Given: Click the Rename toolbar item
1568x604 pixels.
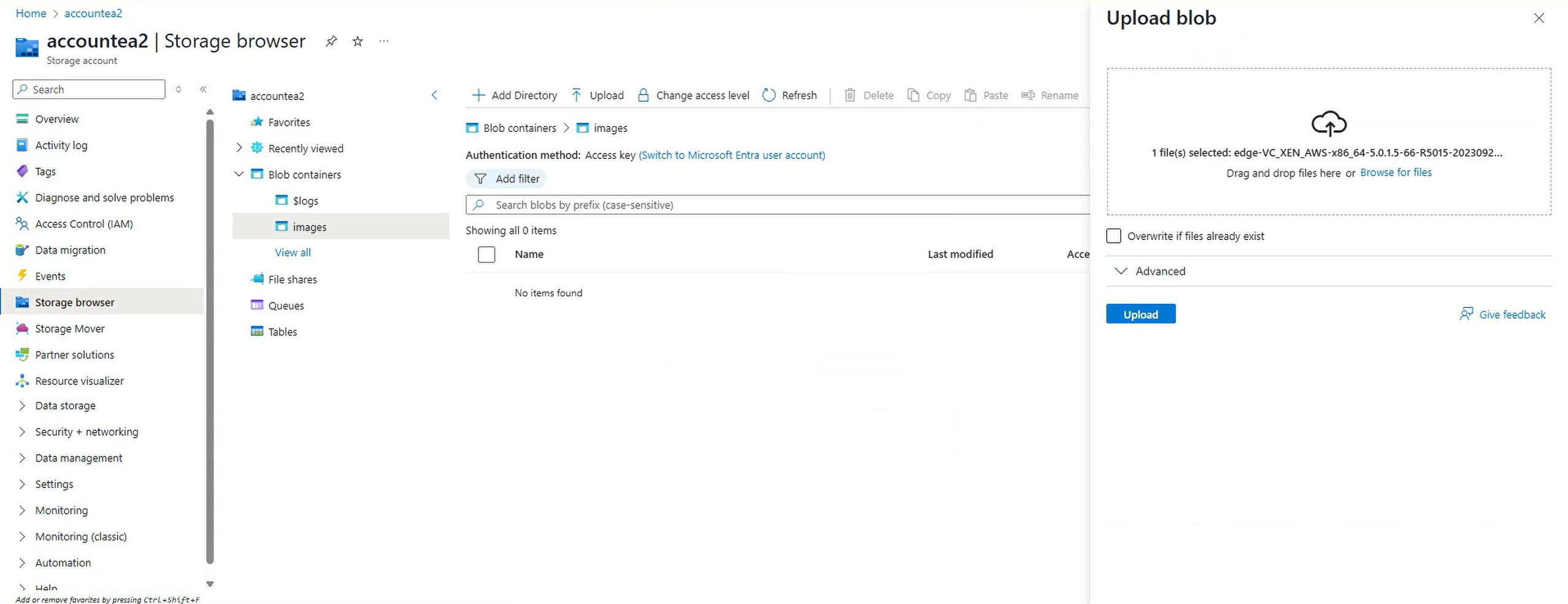Looking at the screenshot, I should pos(1050,95).
